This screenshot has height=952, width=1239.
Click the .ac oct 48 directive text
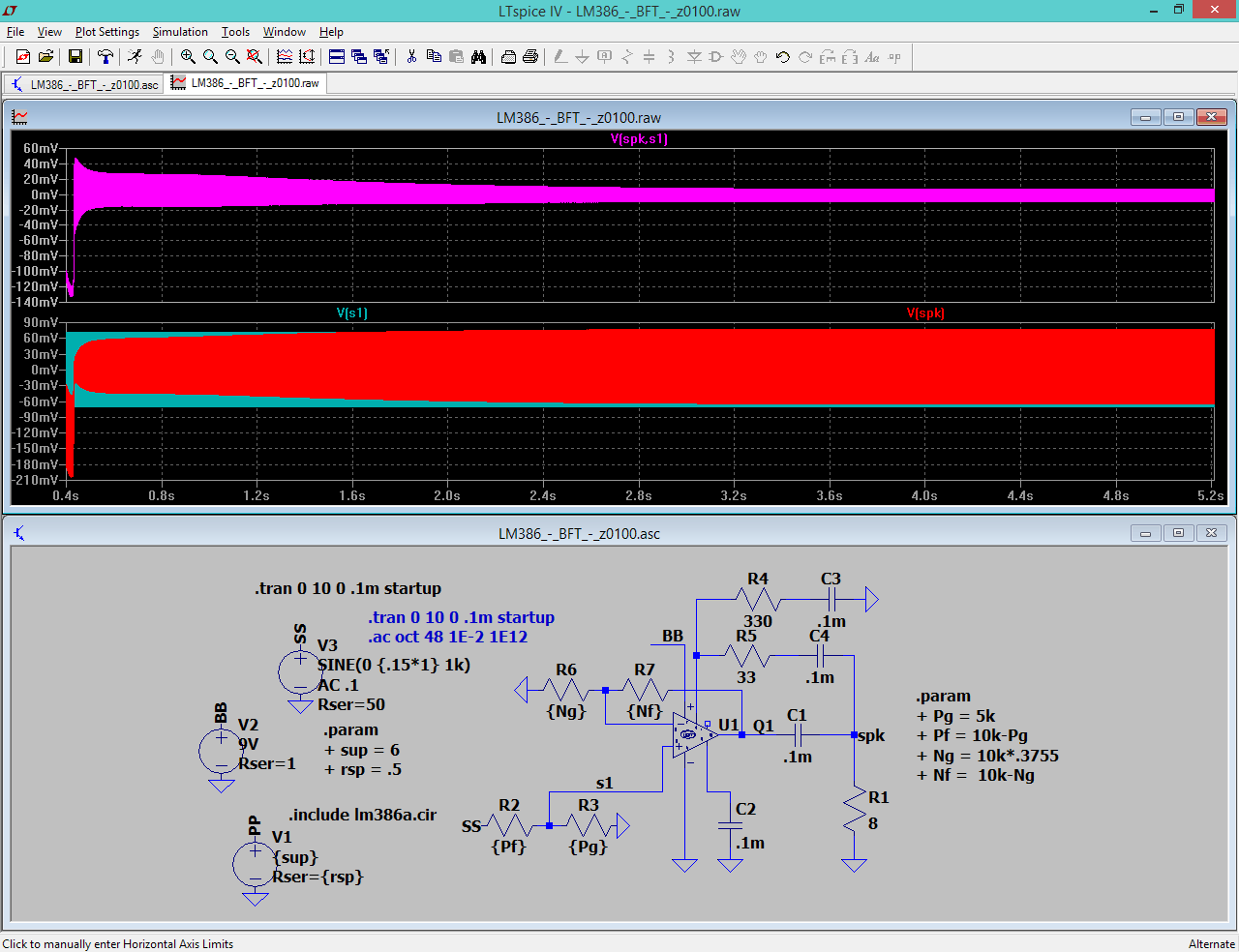[448, 637]
